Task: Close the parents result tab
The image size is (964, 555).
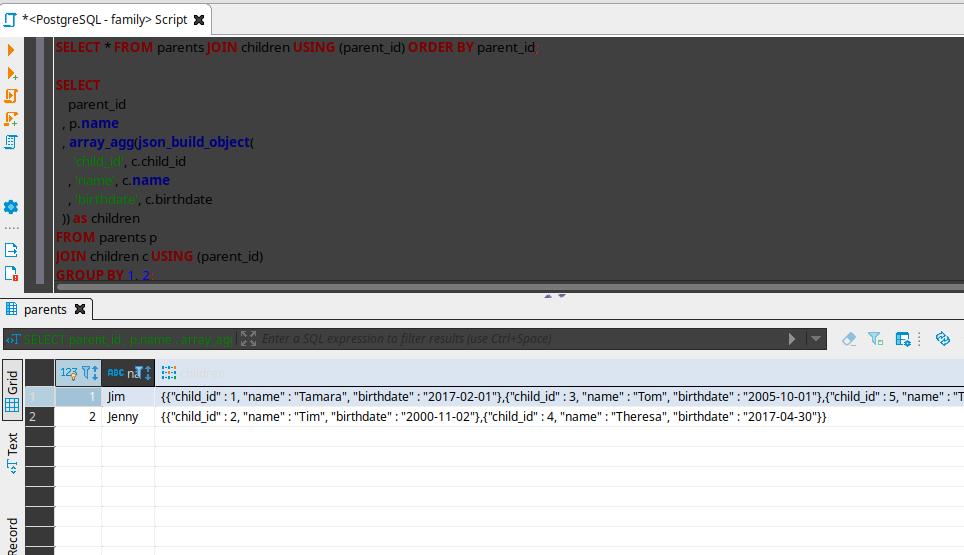Action: click(80, 309)
